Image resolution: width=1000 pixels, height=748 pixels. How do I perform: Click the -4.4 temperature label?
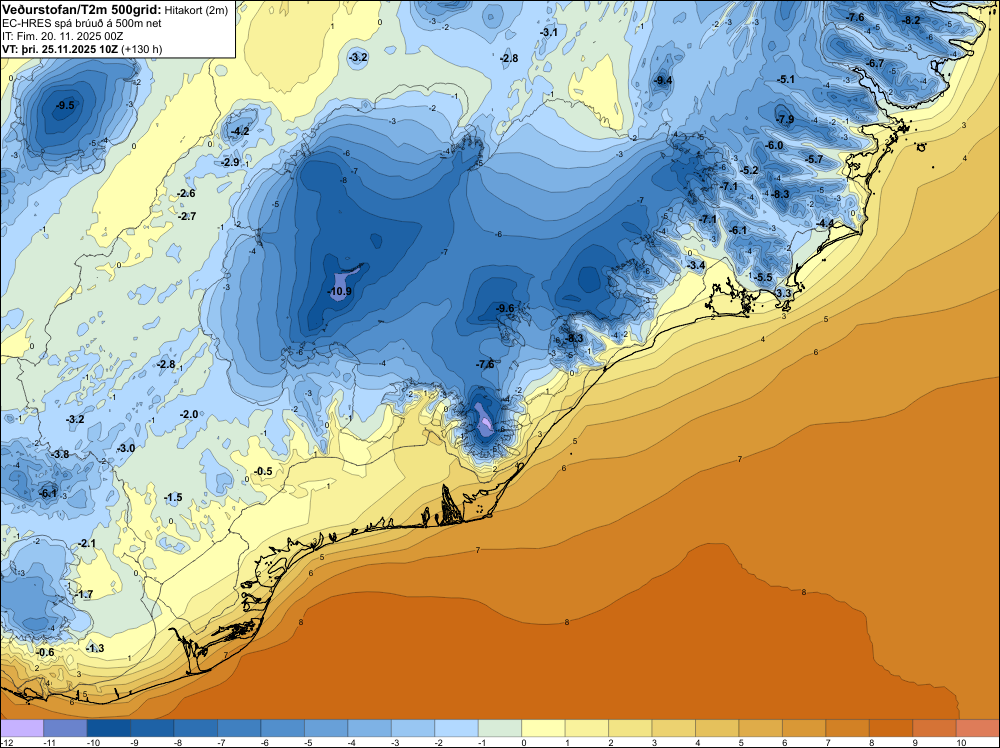click(825, 223)
